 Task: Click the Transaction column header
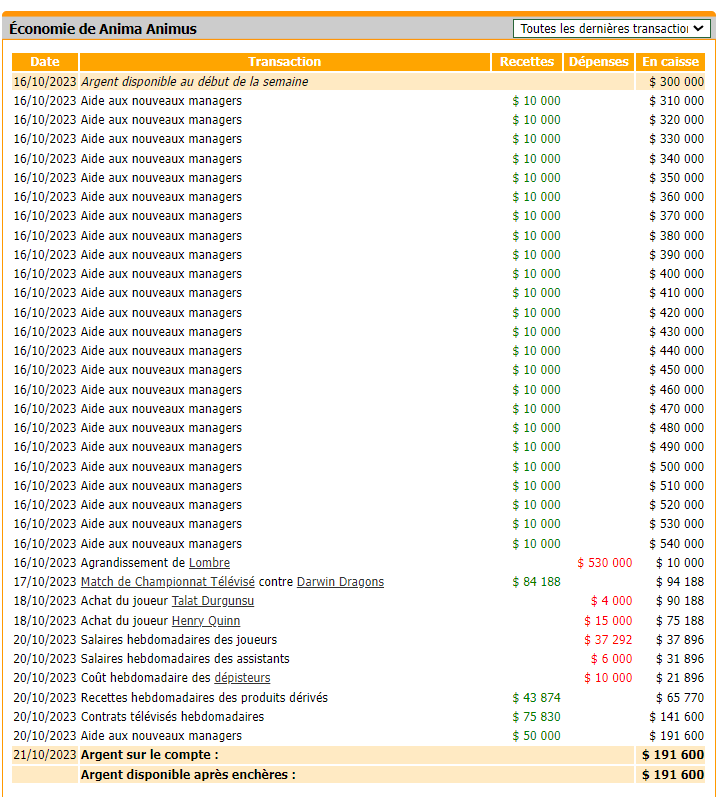285,62
